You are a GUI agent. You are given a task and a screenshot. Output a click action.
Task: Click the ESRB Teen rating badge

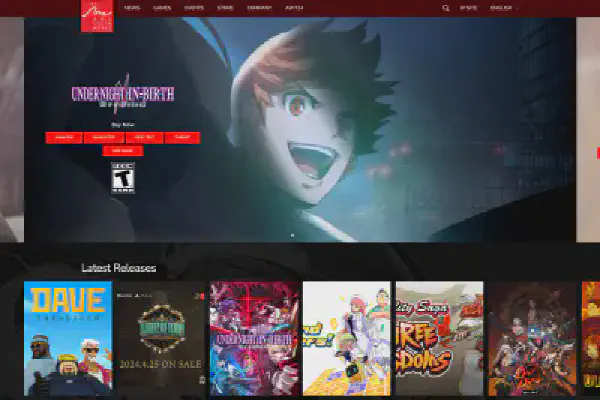click(x=123, y=178)
